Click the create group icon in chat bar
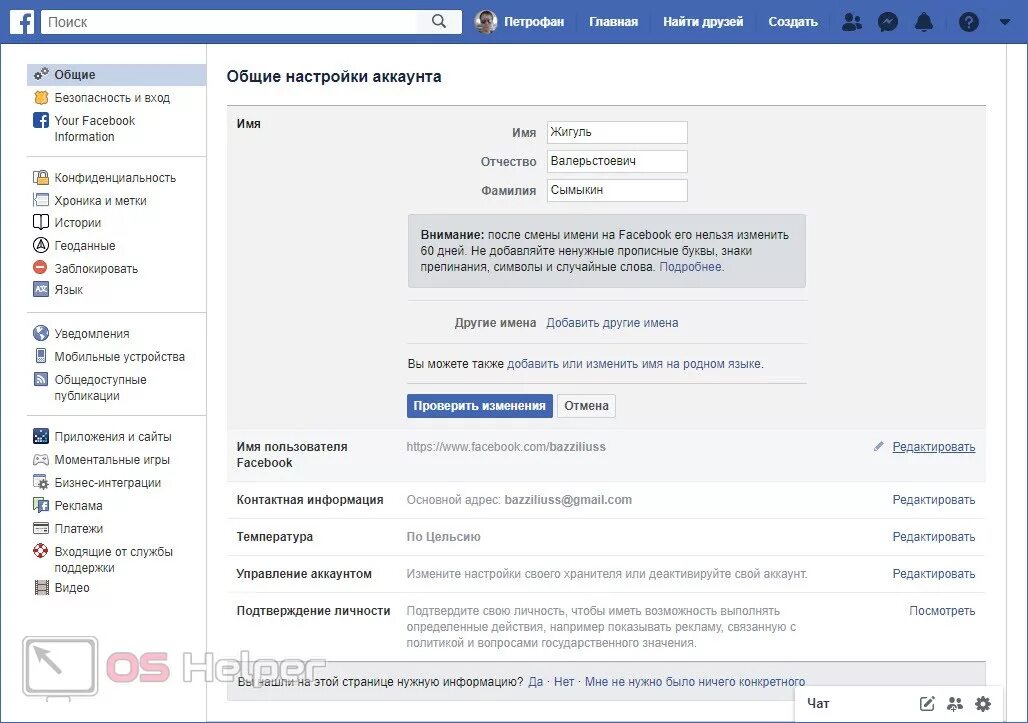The image size is (1028, 723). point(955,704)
